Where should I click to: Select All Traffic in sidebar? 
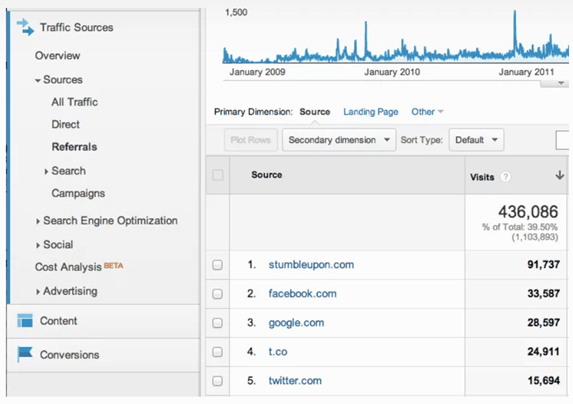coord(75,102)
